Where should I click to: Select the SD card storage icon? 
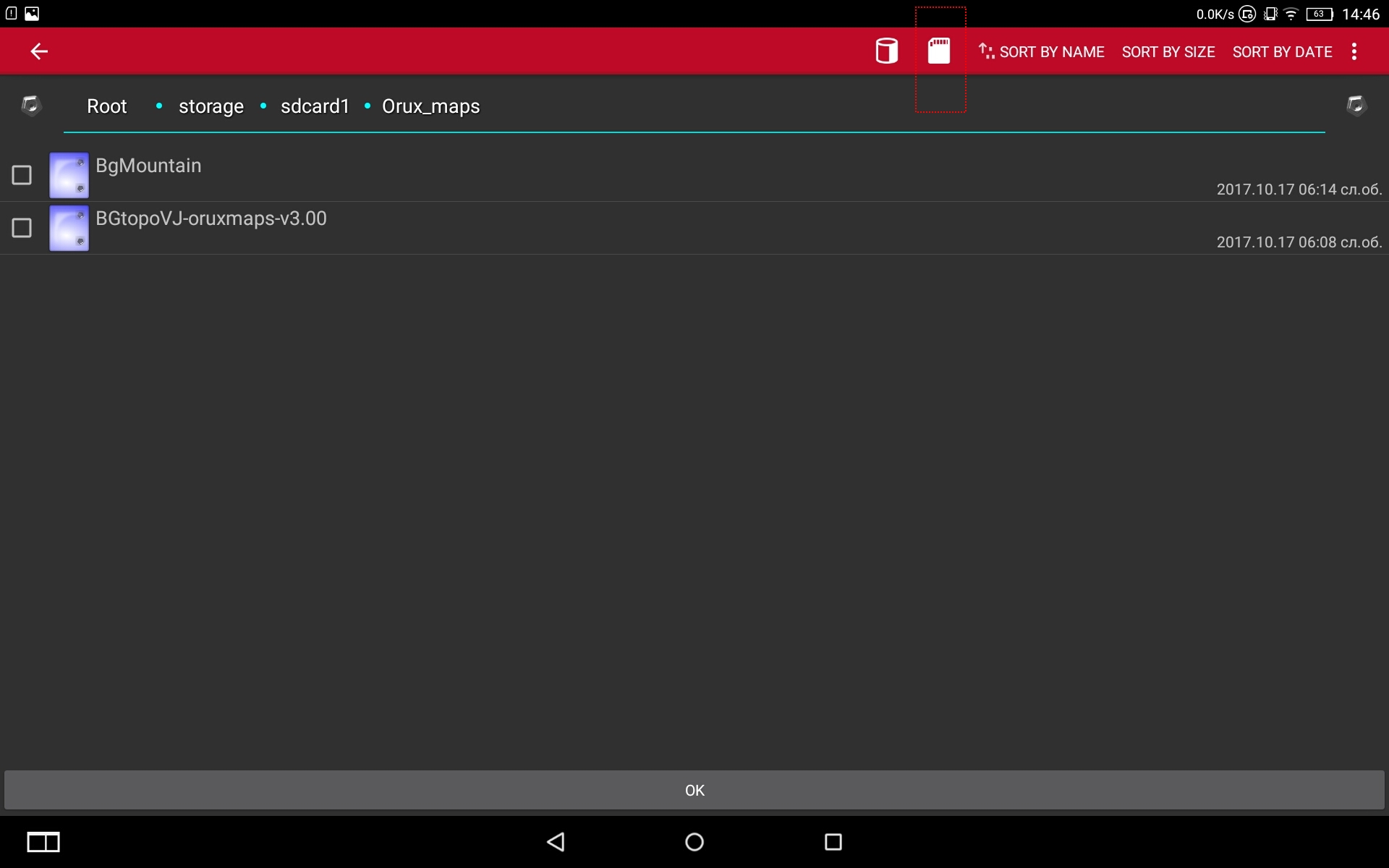tap(938, 51)
